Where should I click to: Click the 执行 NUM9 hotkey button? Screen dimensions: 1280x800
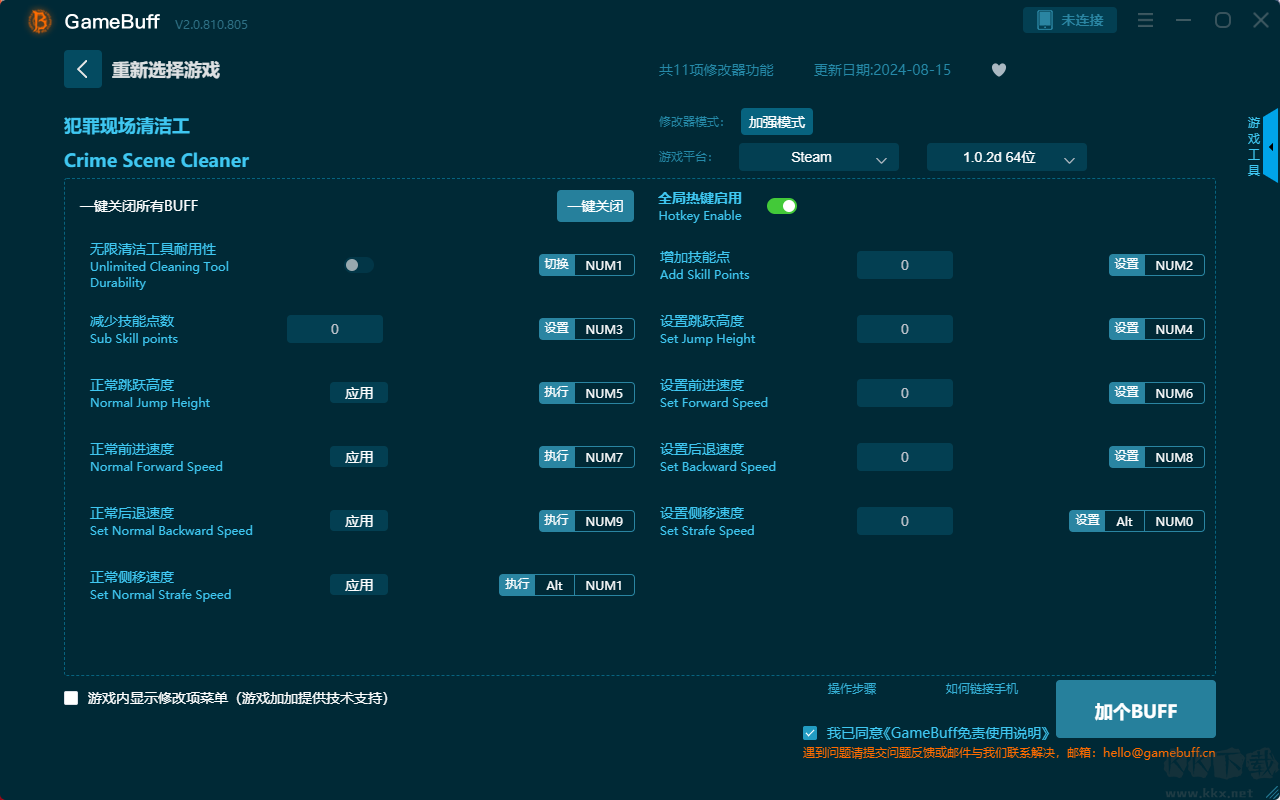(587, 521)
